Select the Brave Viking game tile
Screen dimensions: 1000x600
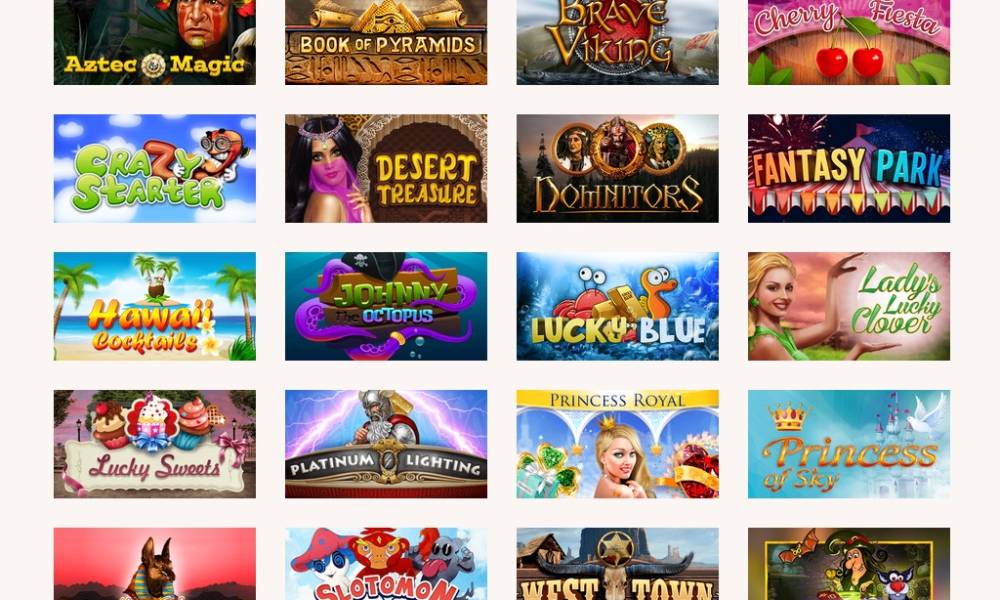click(x=617, y=42)
